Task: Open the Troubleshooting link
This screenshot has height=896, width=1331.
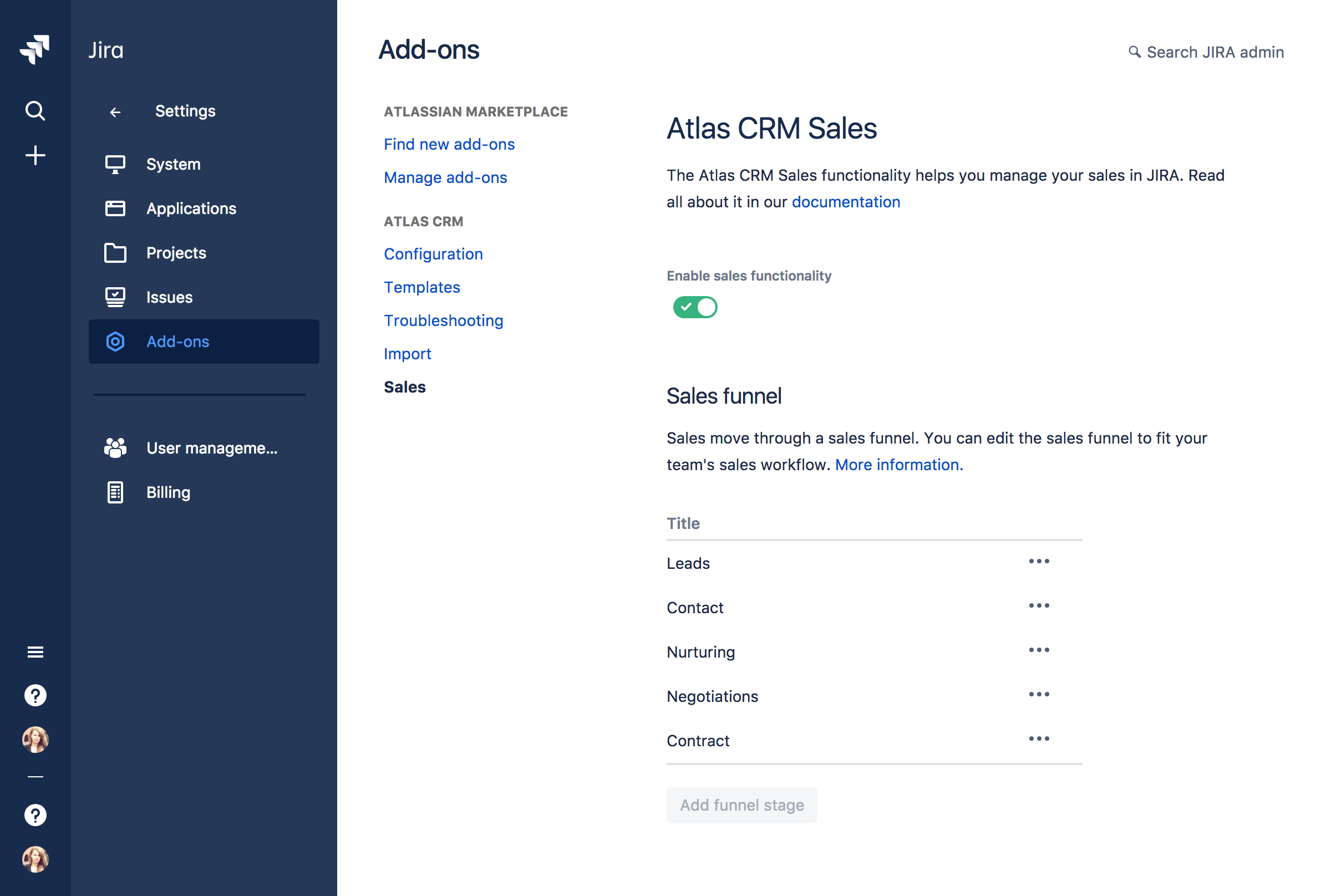Action: pos(444,320)
